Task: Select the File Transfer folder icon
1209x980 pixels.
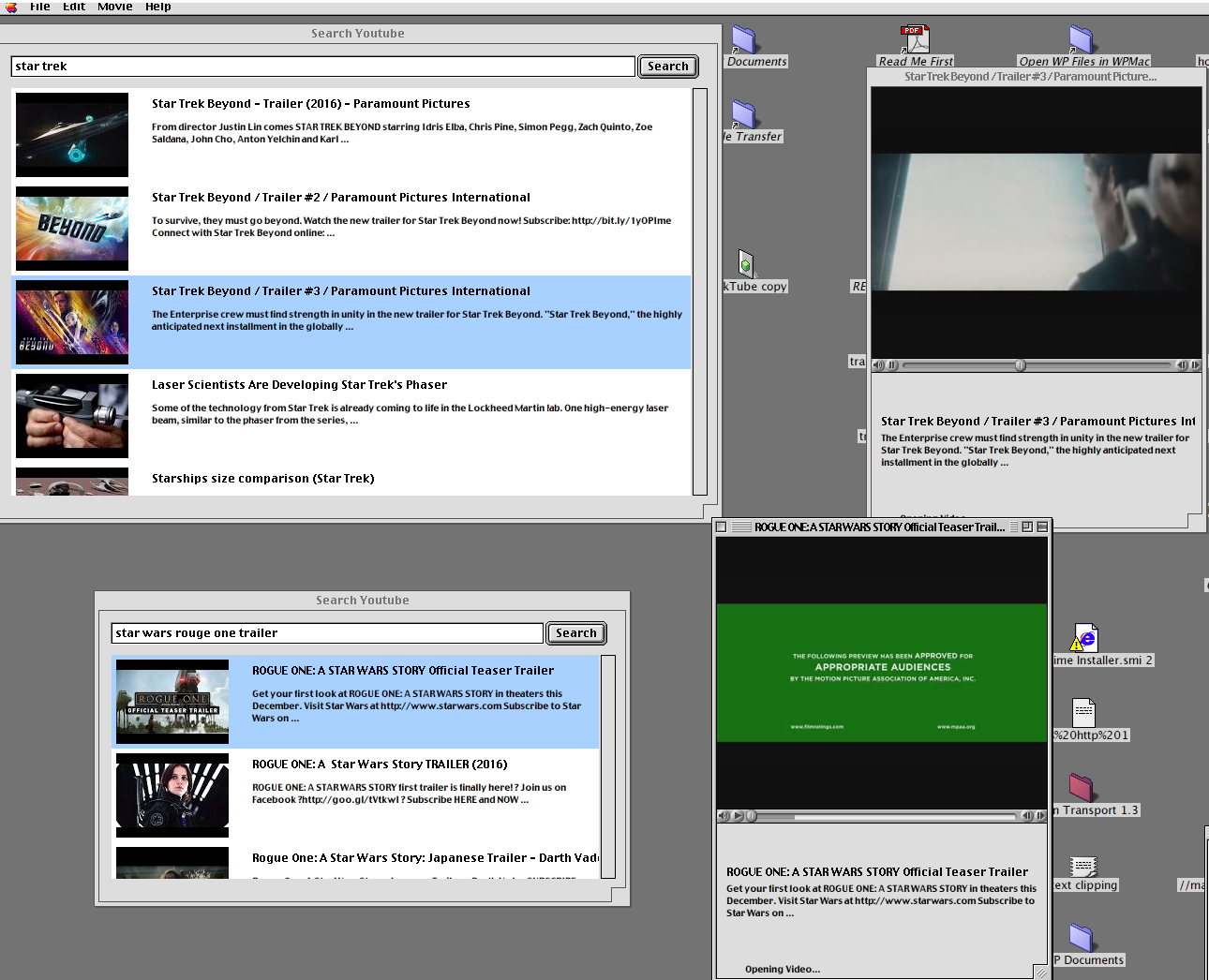Action: [744, 114]
